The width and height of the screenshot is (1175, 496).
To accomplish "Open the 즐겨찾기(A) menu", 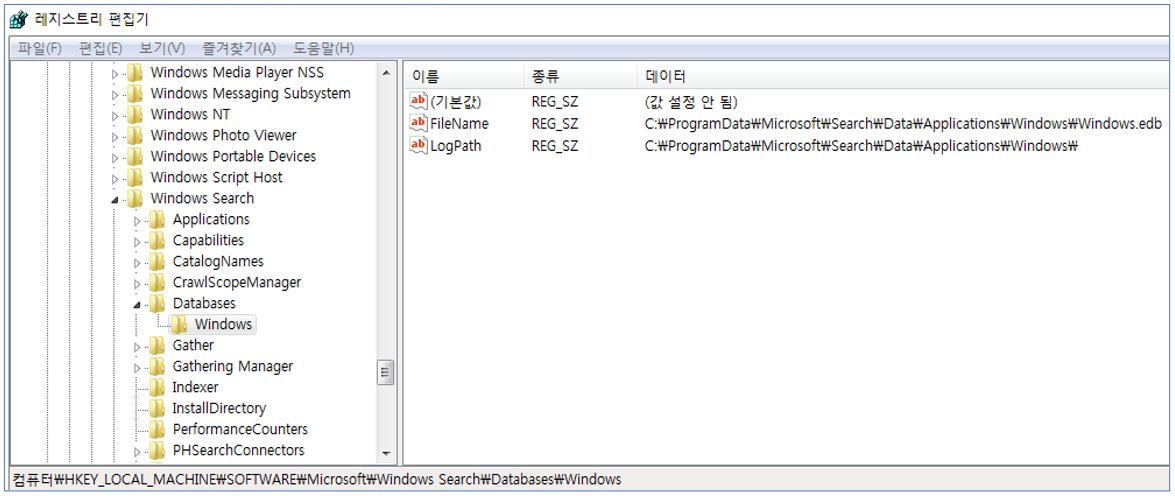I will [x=238, y=48].
